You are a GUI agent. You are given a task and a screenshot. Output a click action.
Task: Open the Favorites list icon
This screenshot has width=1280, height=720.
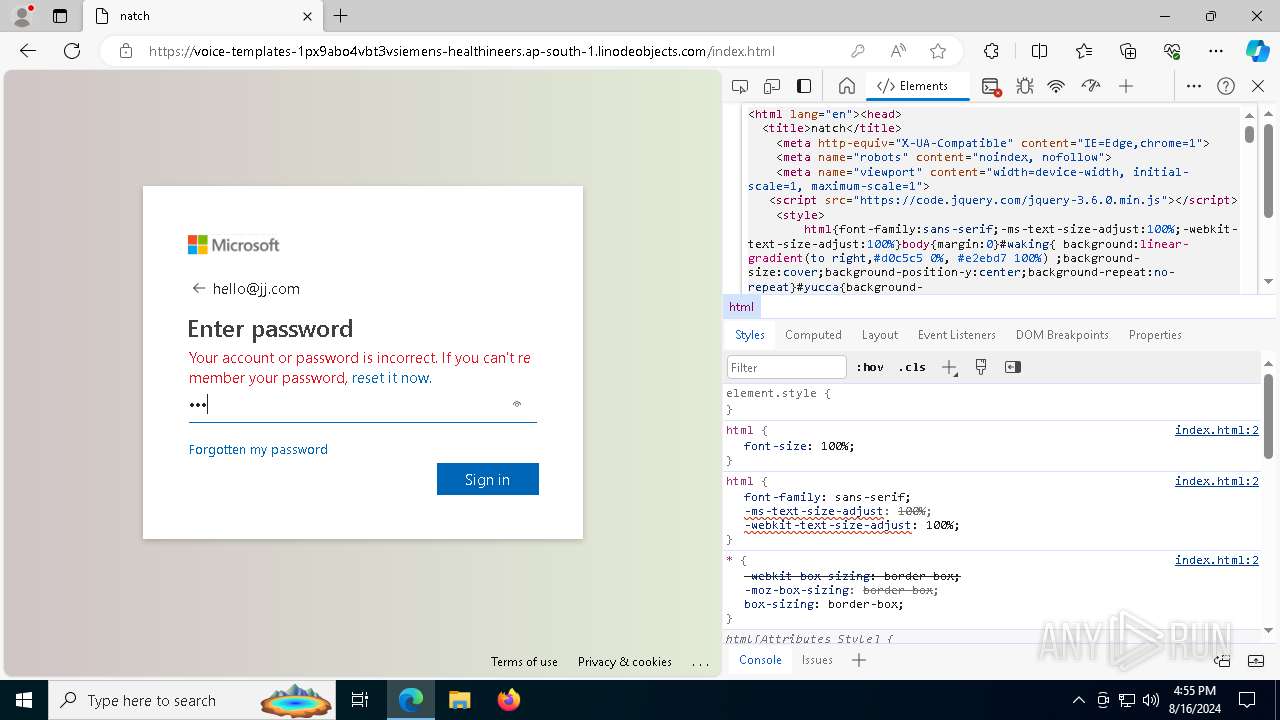point(1084,51)
